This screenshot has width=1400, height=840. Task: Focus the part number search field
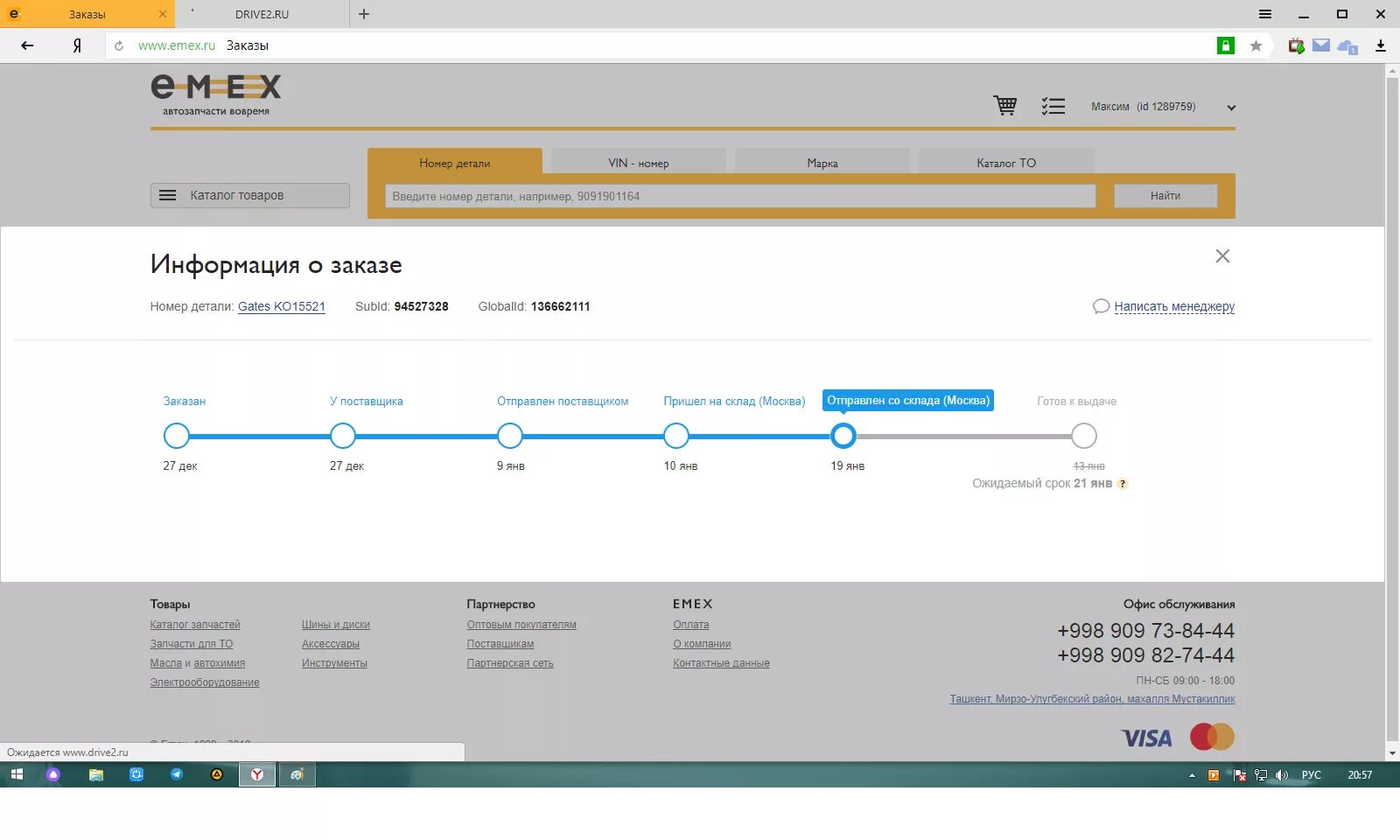pos(740,196)
